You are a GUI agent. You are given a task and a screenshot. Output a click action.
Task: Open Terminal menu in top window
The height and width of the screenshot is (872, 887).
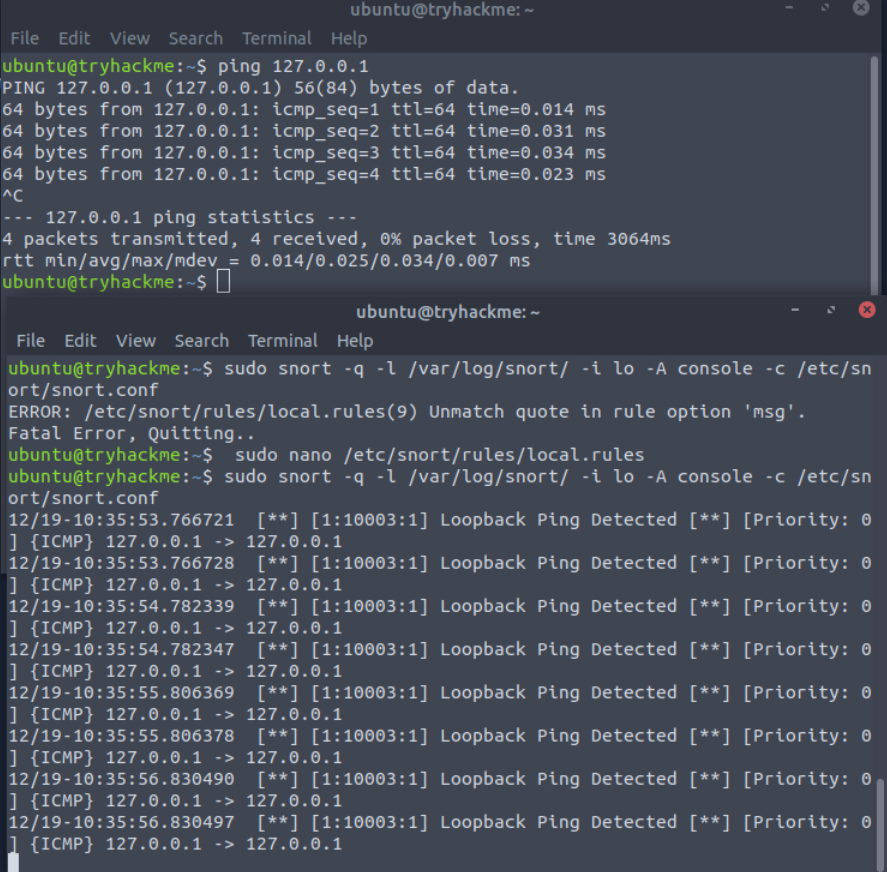point(277,38)
